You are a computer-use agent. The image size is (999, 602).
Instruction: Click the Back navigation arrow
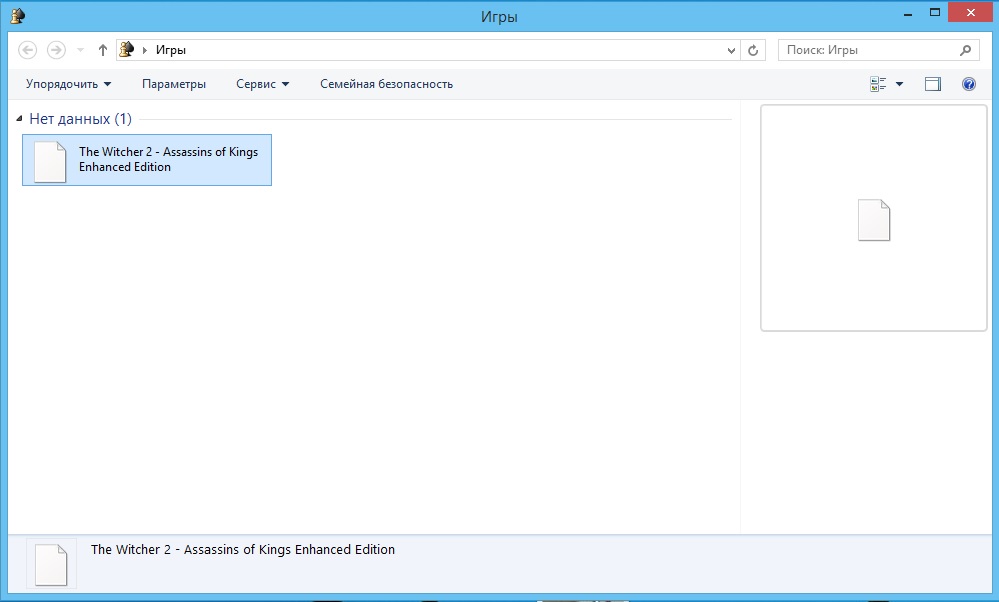click(27, 50)
